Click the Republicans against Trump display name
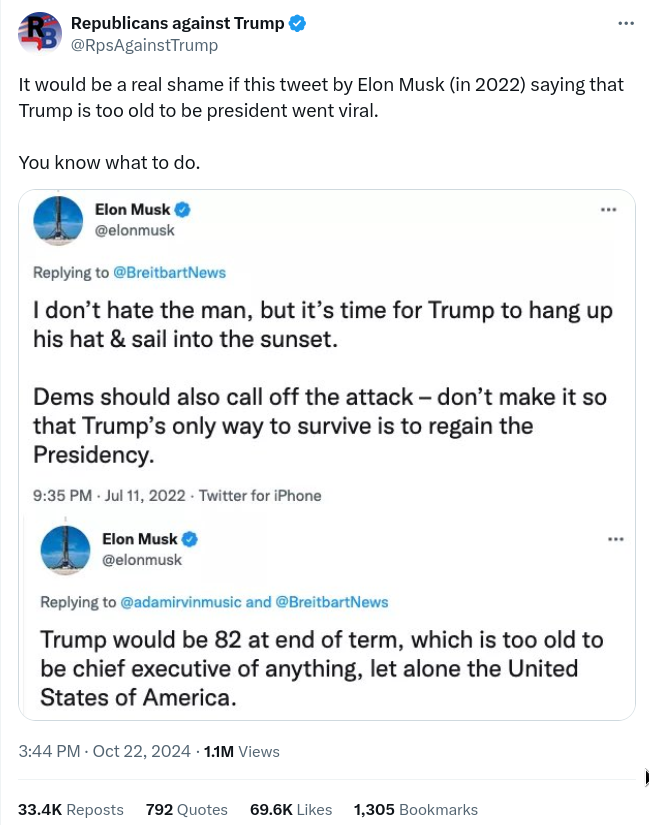Viewport: 653px width, 825px height. coord(177,24)
